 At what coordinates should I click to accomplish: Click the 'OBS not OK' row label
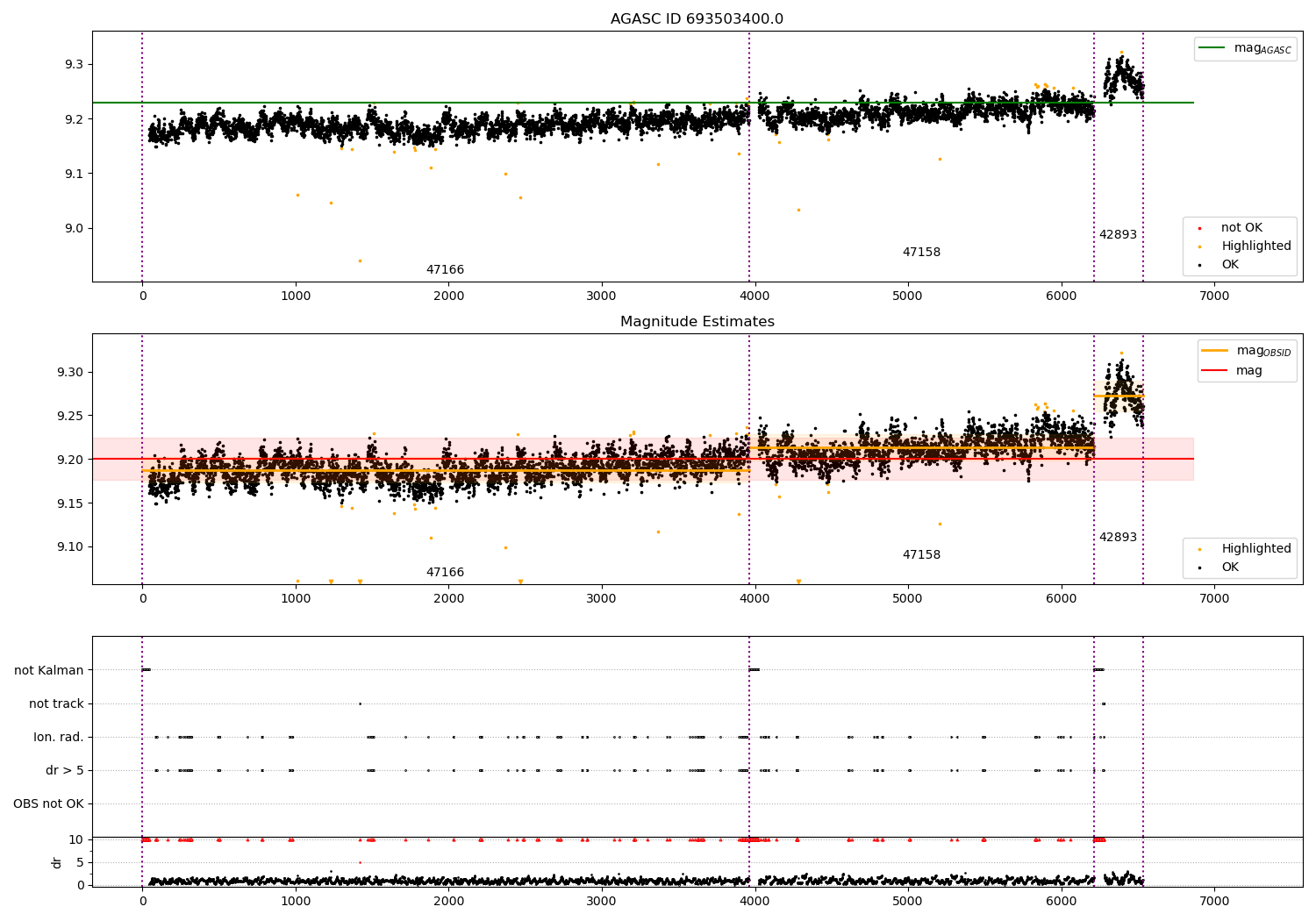pyautogui.click(x=49, y=803)
